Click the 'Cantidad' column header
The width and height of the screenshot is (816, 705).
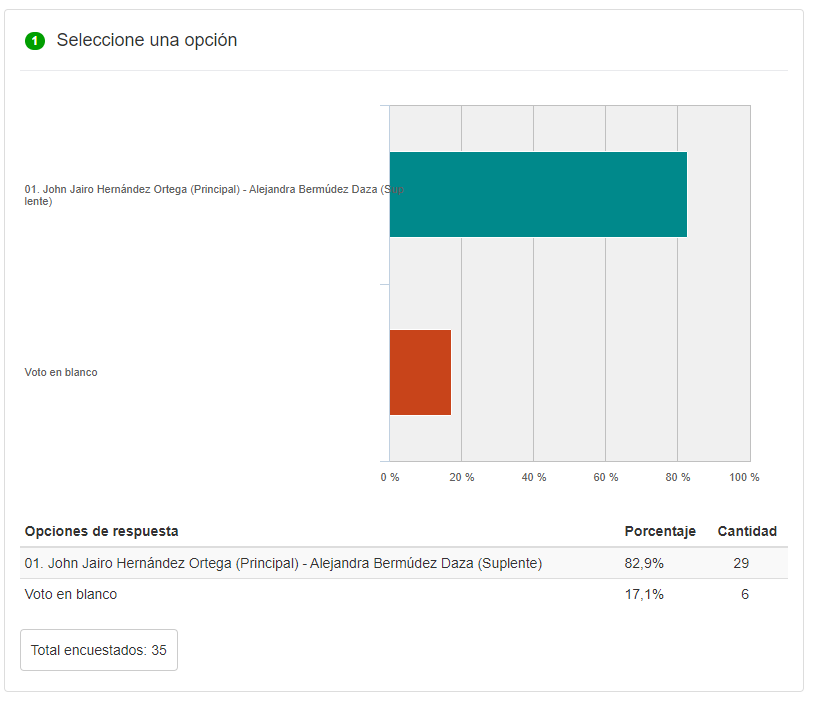point(747,531)
